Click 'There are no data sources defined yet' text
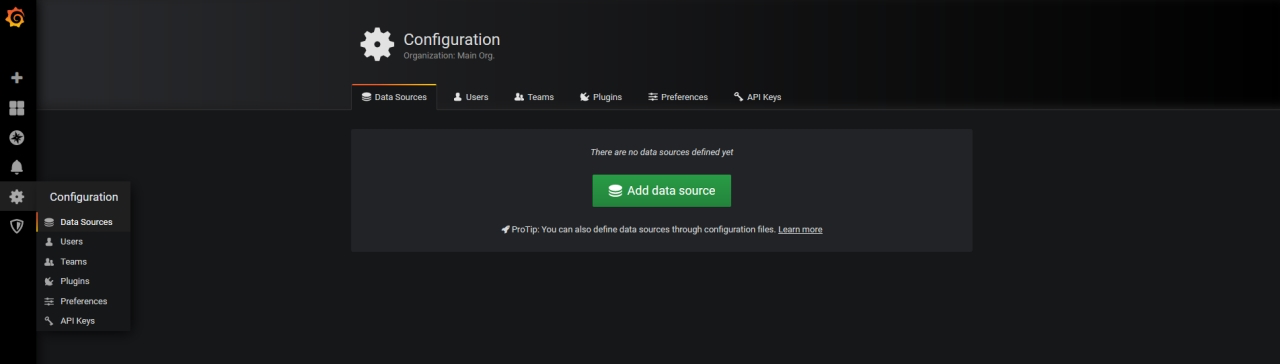 tap(662, 152)
